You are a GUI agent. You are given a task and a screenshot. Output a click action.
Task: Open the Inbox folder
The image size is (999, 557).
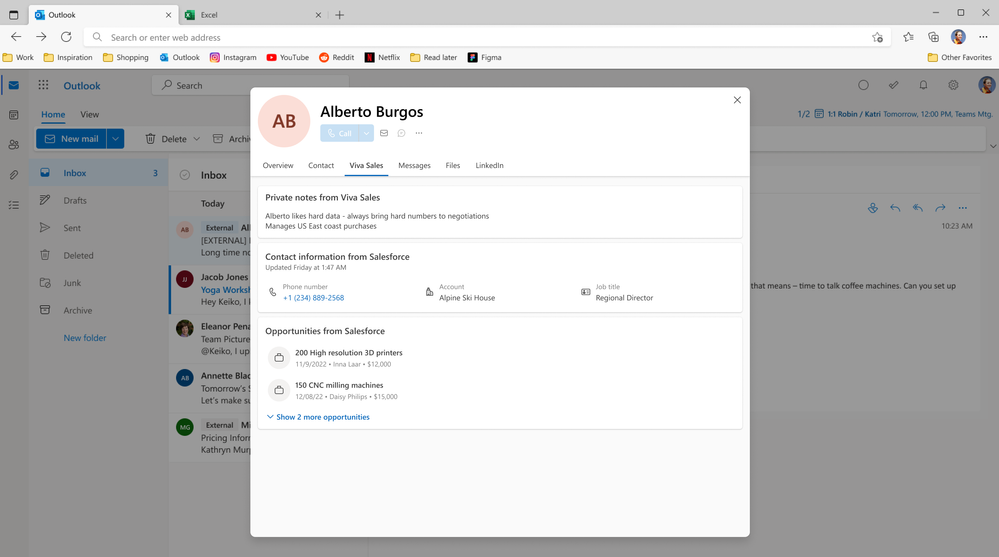coord(99,173)
